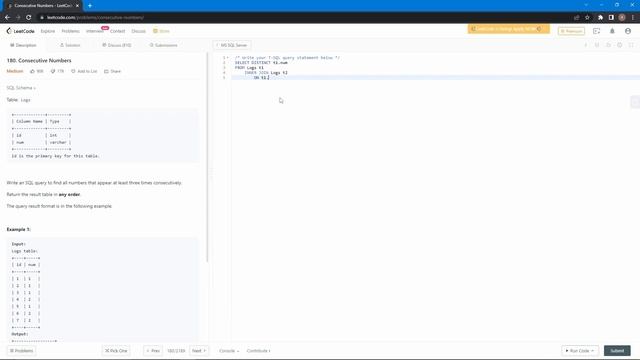
Task: Open the playground icon in the header
Action: [596, 31]
